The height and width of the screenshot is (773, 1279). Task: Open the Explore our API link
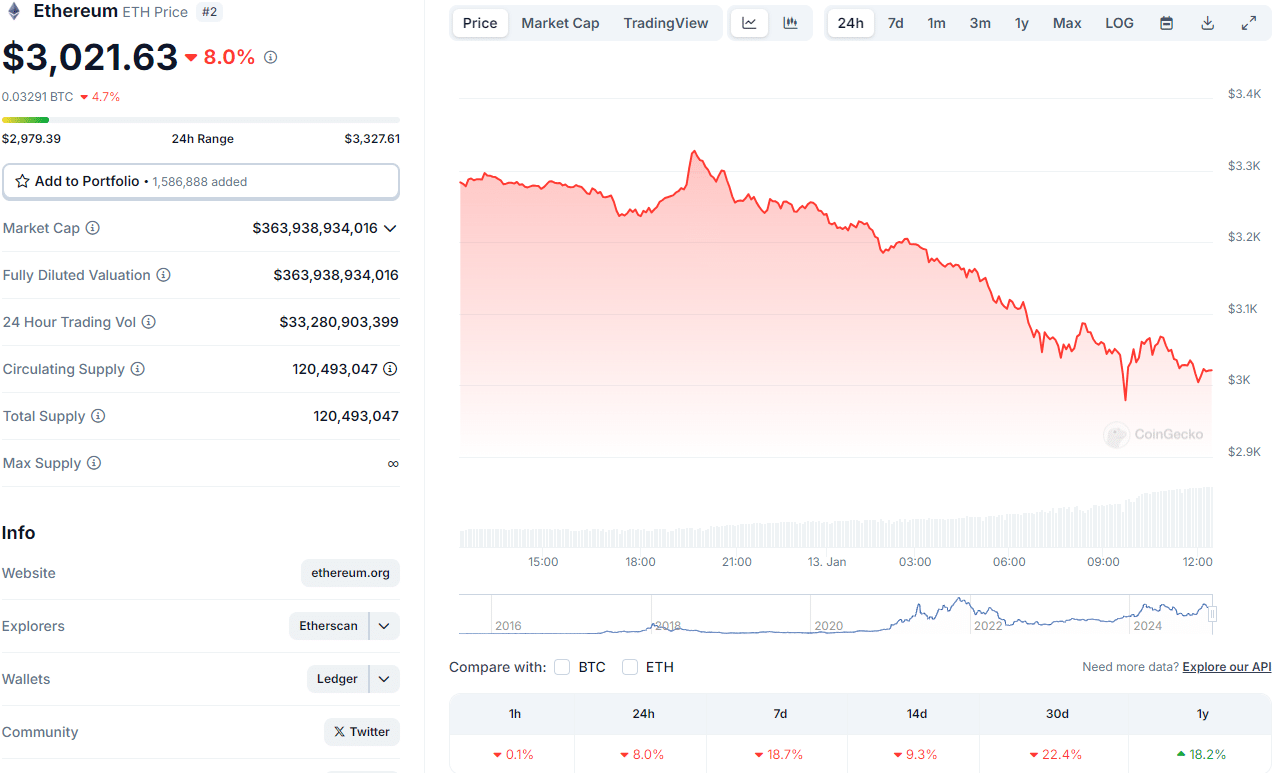coord(1226,667)
